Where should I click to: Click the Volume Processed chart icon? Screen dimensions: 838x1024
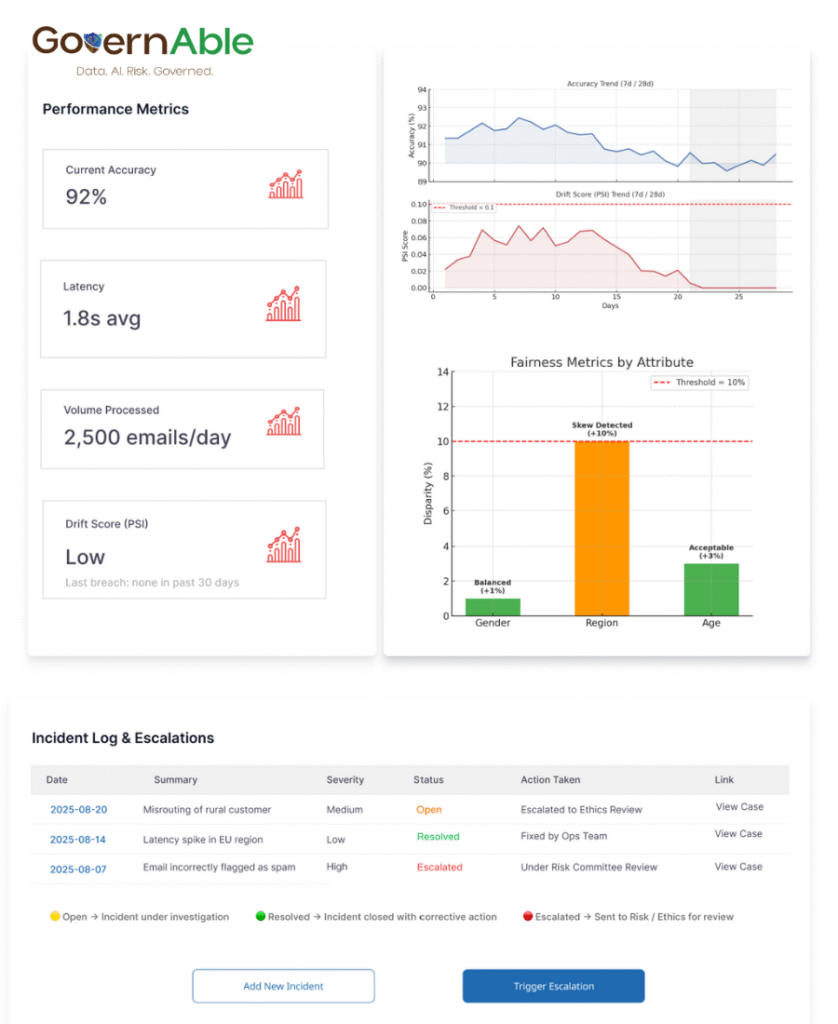pyautogui.click(x=284, y=421)
